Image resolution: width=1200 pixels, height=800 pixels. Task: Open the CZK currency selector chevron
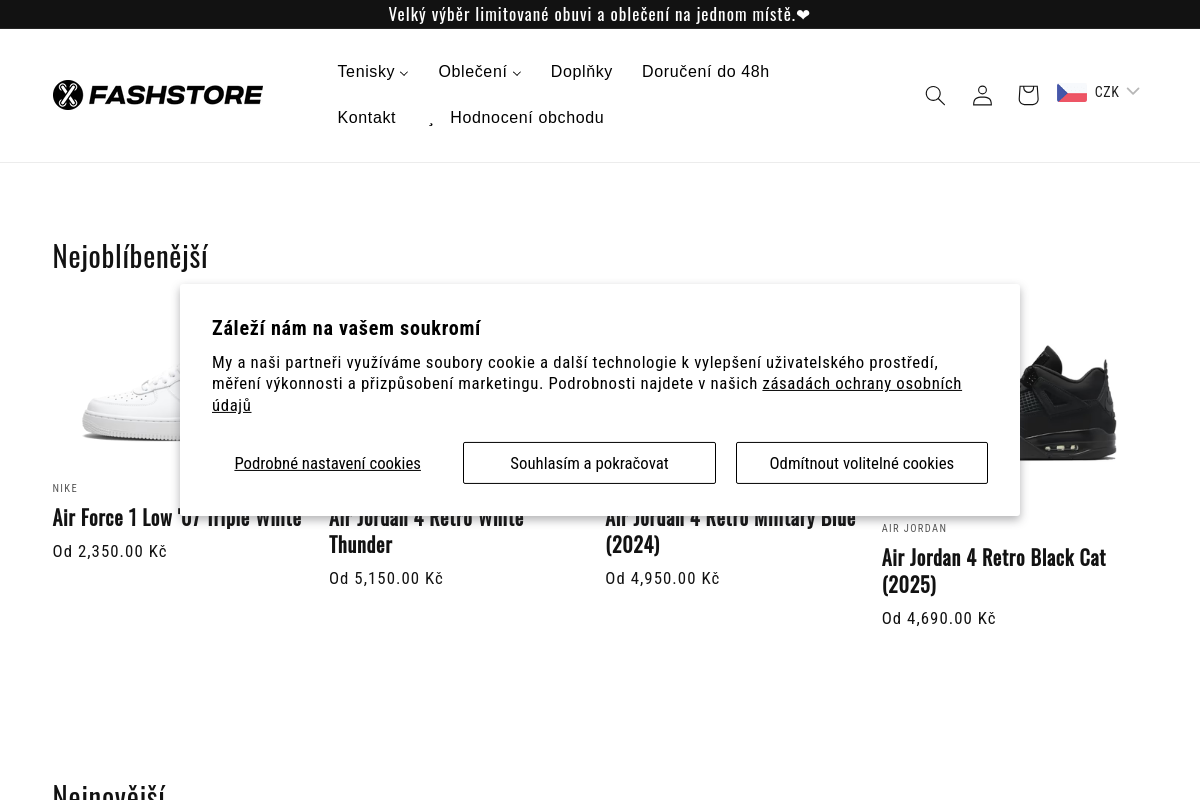(x=1132, y=91)
